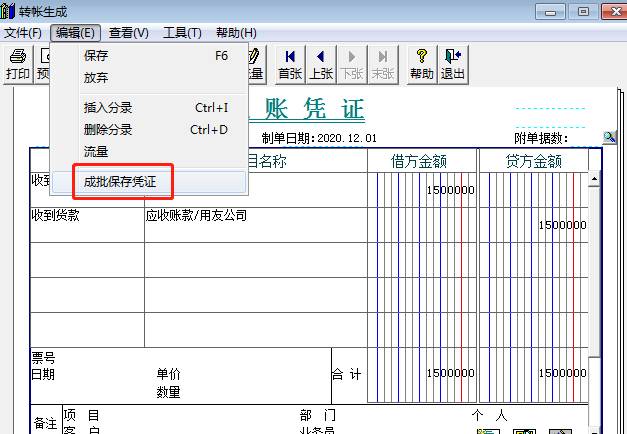Screen dimensions: 627x434
Task: Select 删除分录 menu entry
Action: point(150,130)
